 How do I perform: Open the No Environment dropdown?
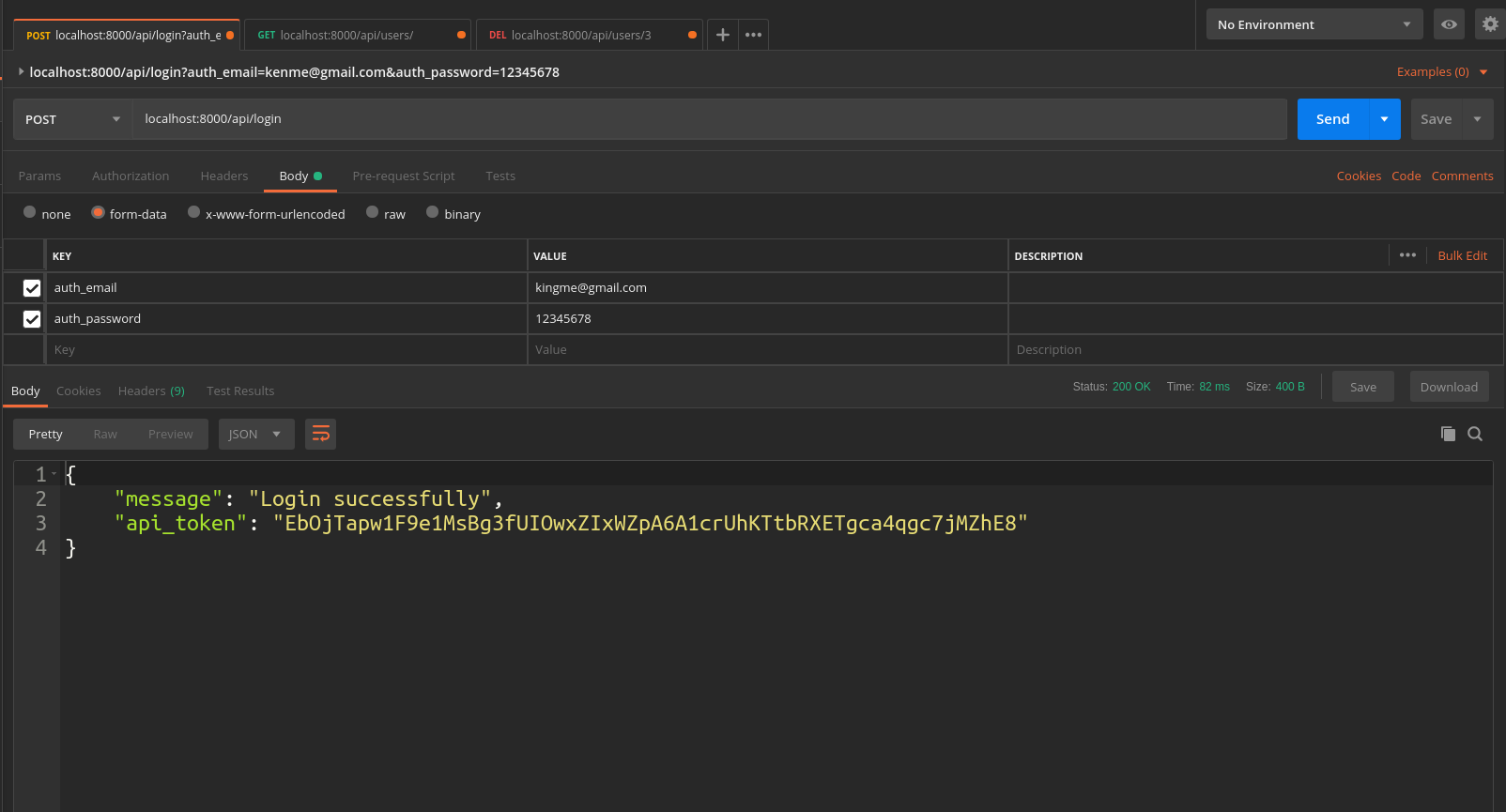[1314, 24]
